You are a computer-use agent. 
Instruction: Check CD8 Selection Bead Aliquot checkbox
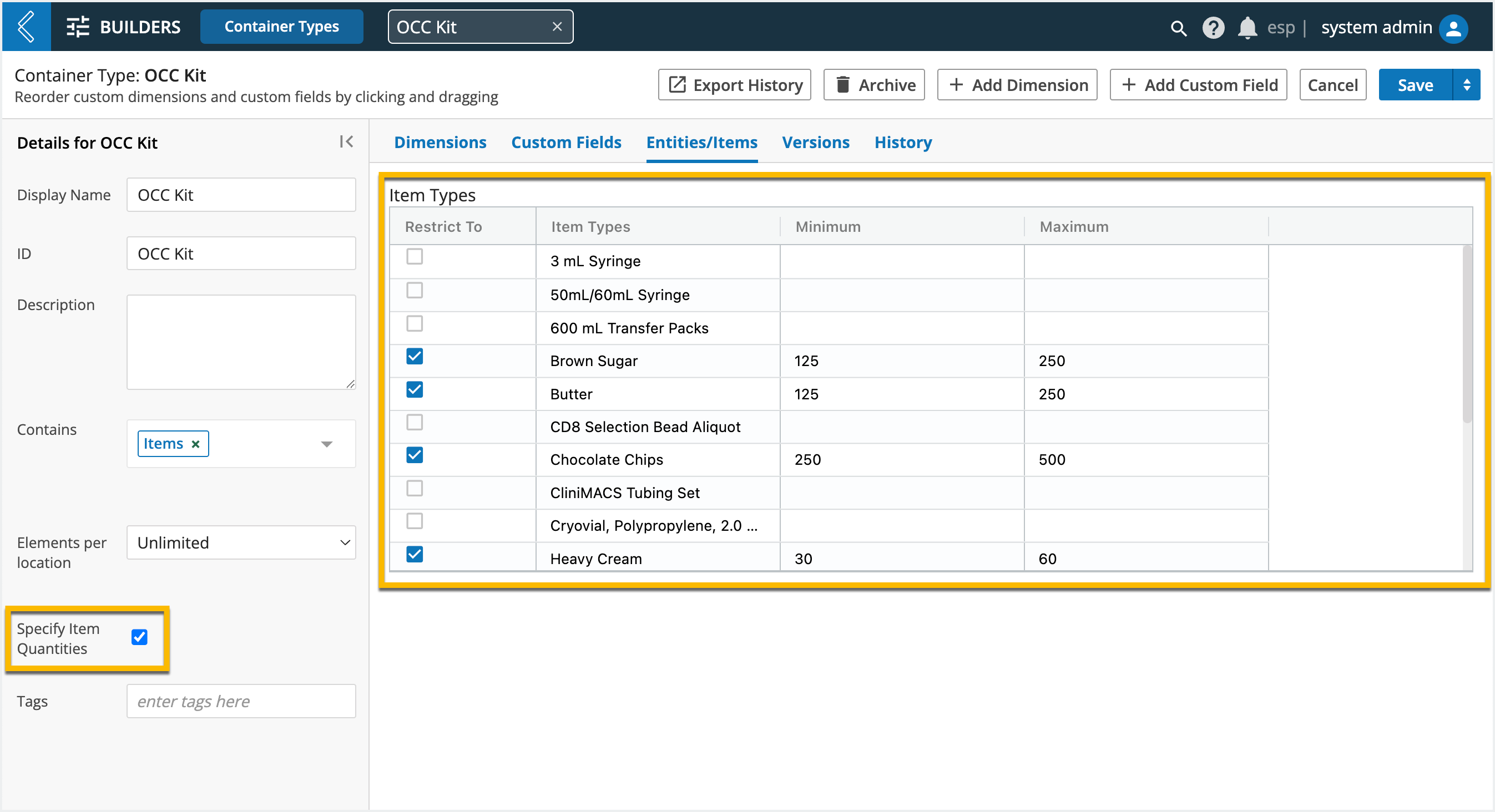415,422
